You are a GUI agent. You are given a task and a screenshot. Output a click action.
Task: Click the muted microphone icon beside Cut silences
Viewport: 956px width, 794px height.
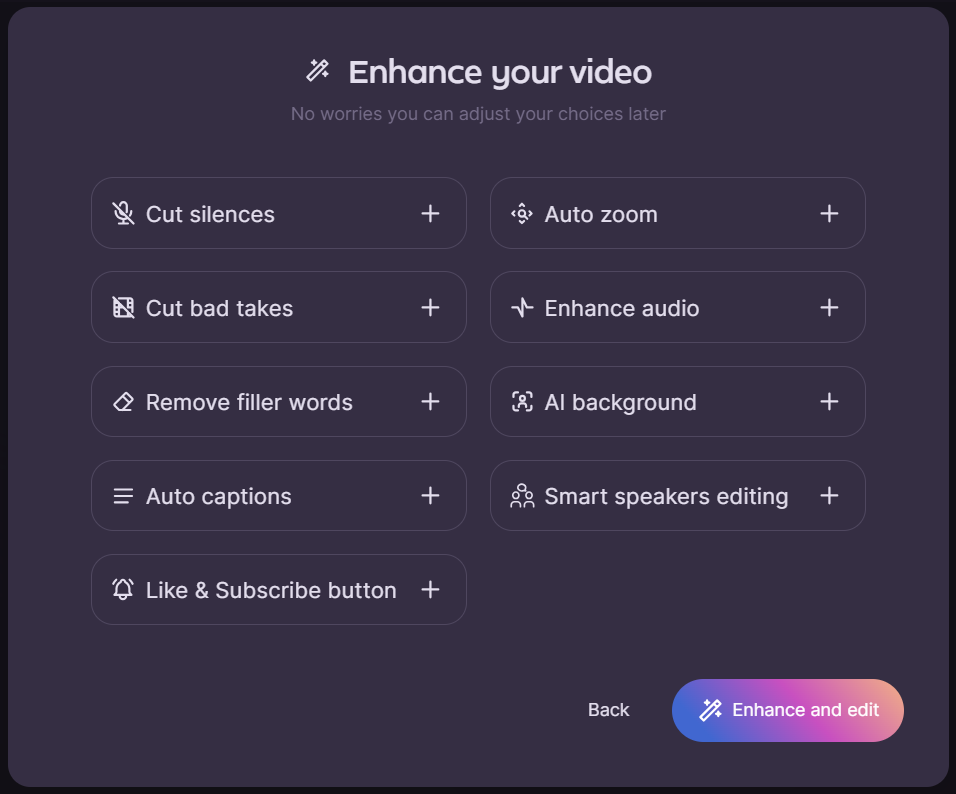pyautogui.click(x=123, y=213)
